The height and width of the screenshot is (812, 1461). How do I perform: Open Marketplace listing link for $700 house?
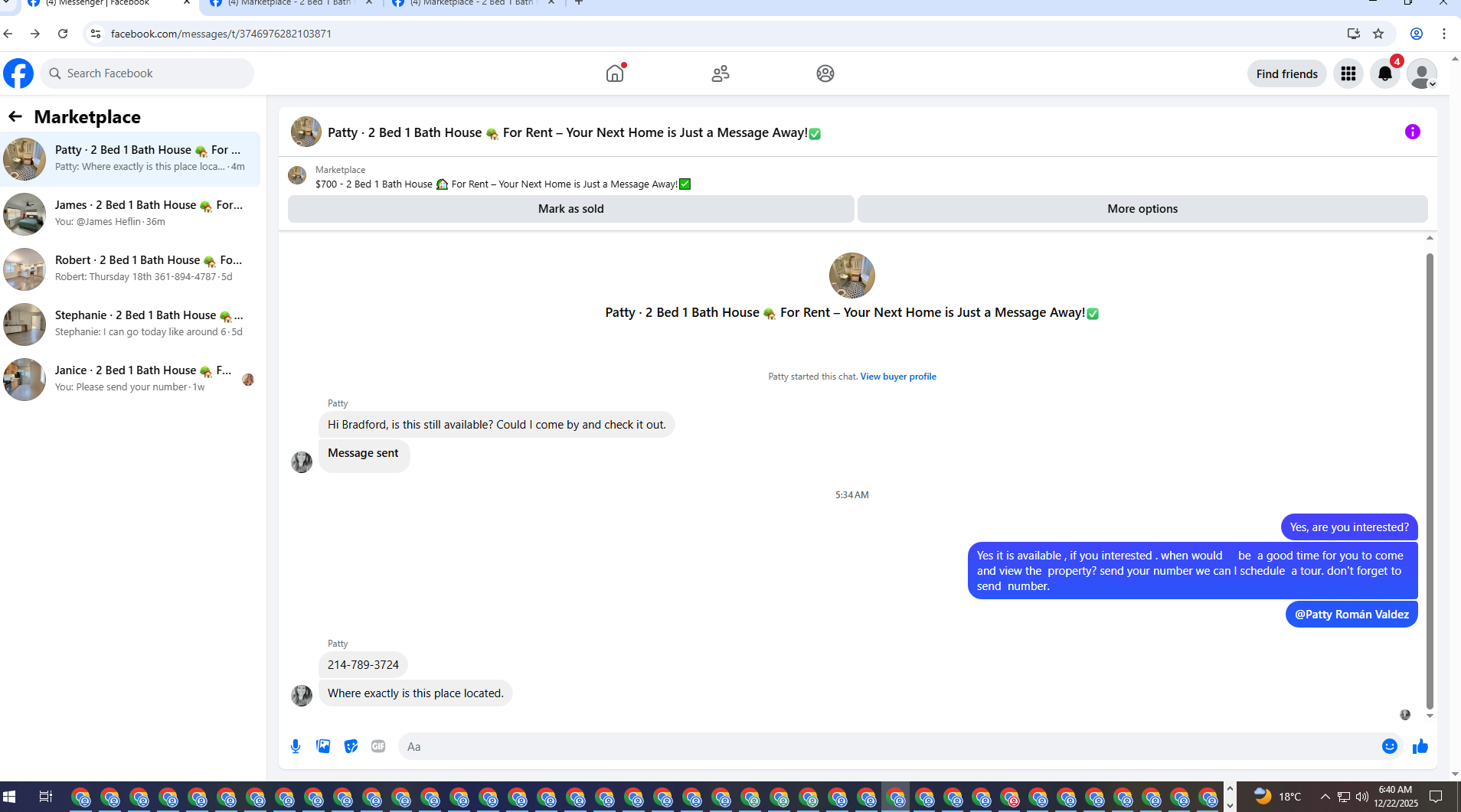coord(503,184)
